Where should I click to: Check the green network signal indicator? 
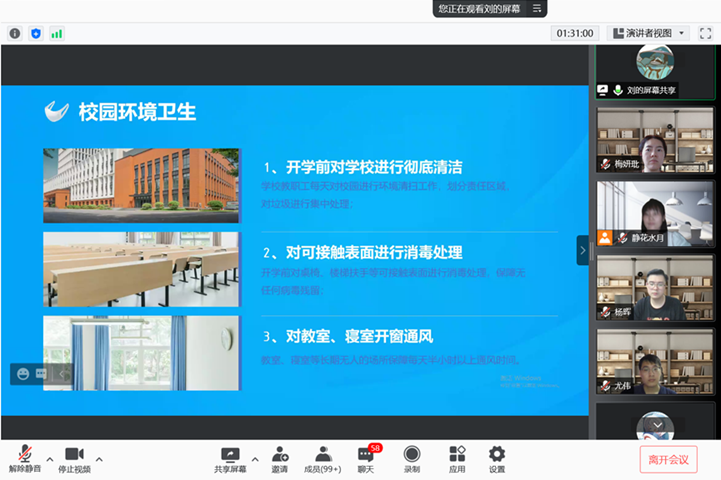57,33
